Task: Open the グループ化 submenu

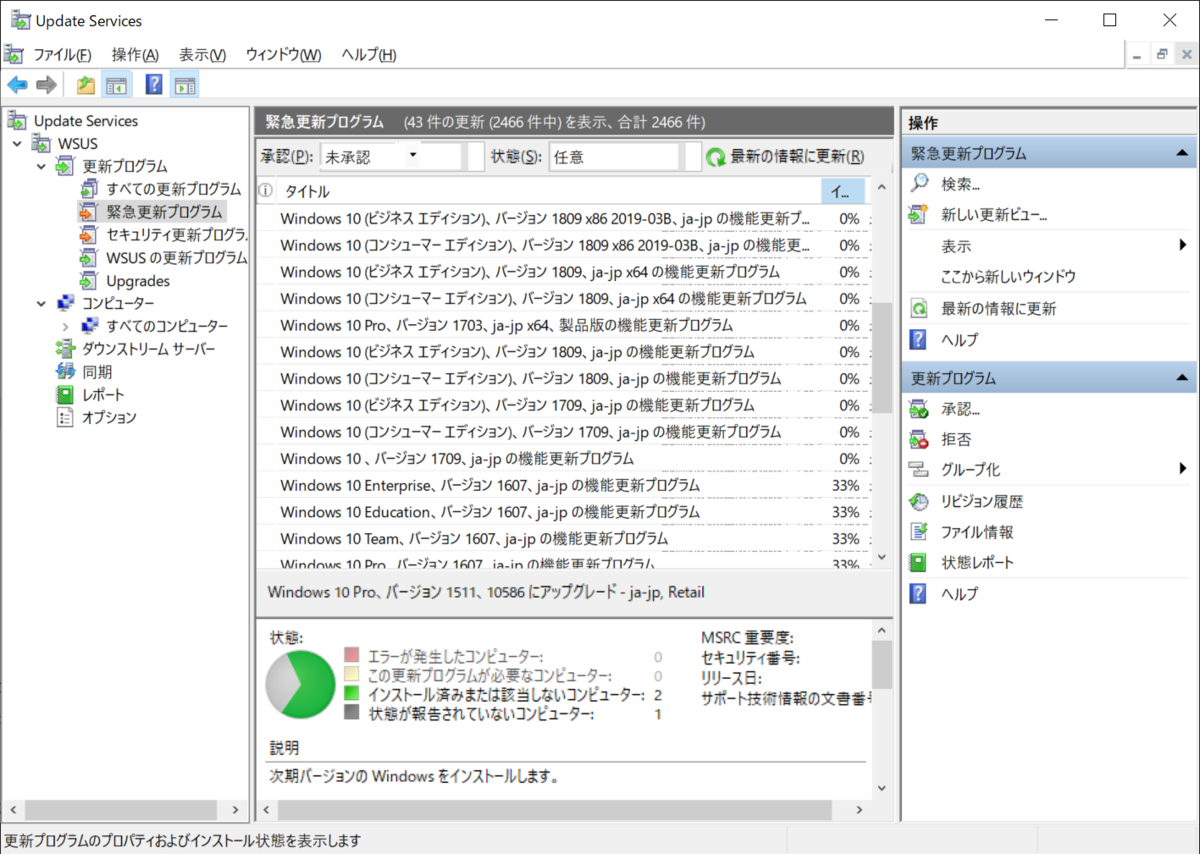Action: [970, 470]
